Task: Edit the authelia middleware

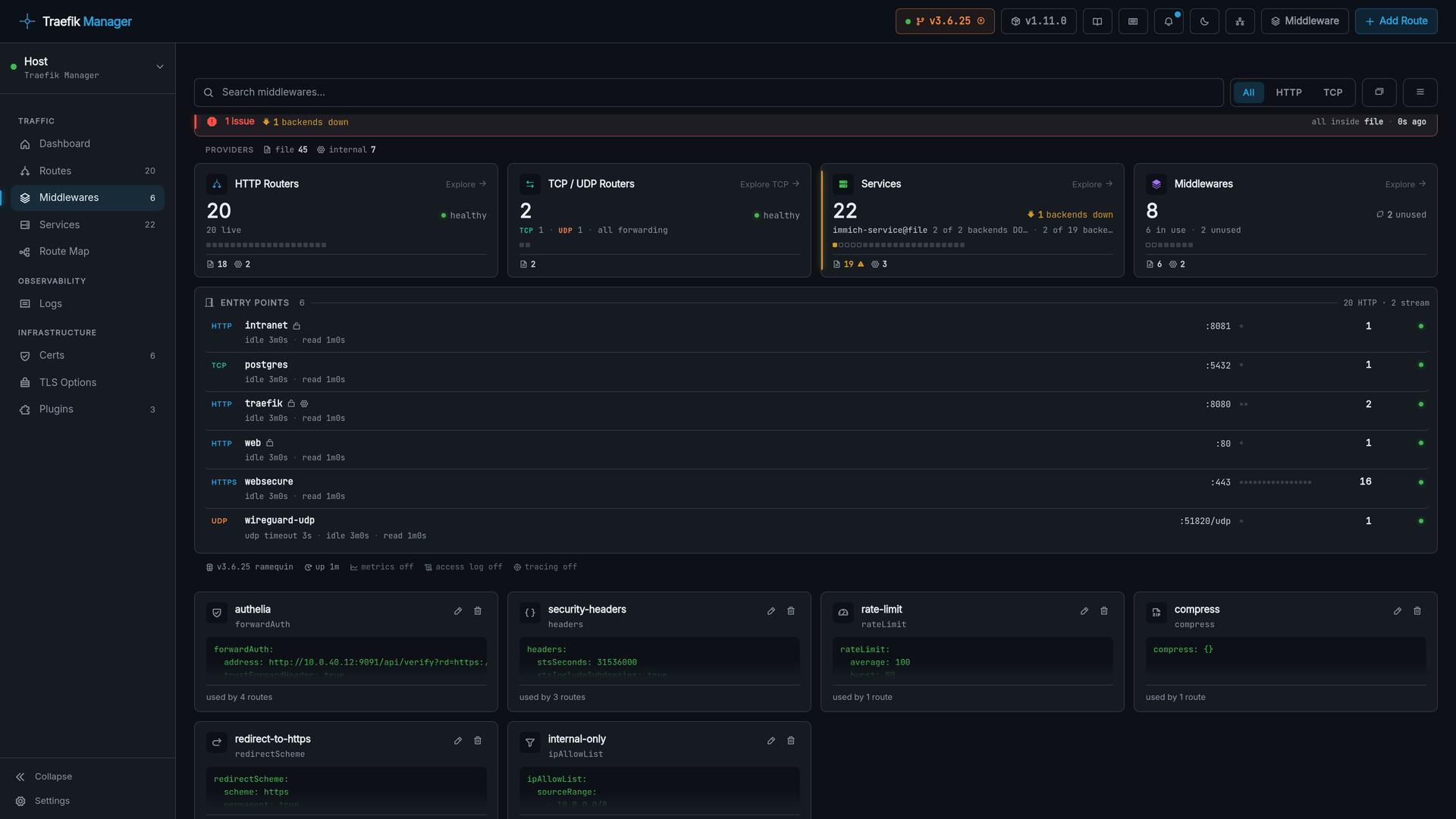Action: (x=458, y=611)
